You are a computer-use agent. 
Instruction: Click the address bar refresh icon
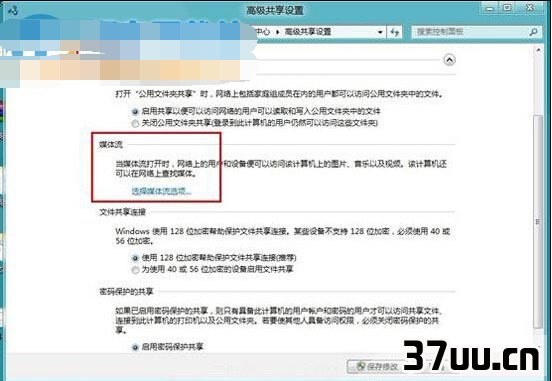click(395, 32)
